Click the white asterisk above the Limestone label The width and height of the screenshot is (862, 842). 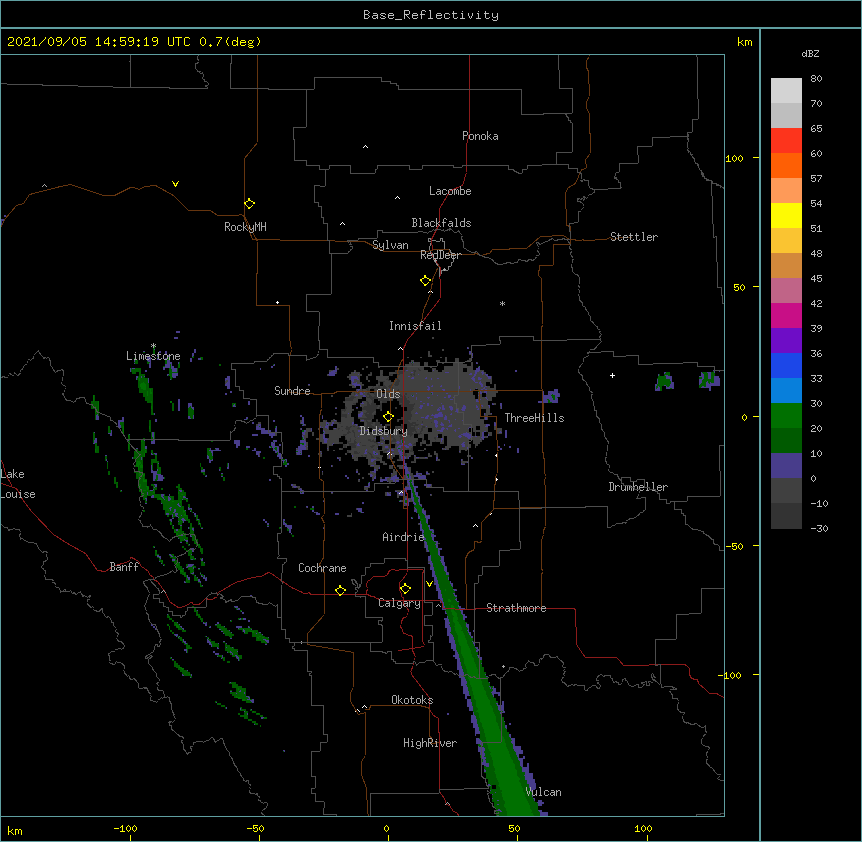tap(153, 346)
